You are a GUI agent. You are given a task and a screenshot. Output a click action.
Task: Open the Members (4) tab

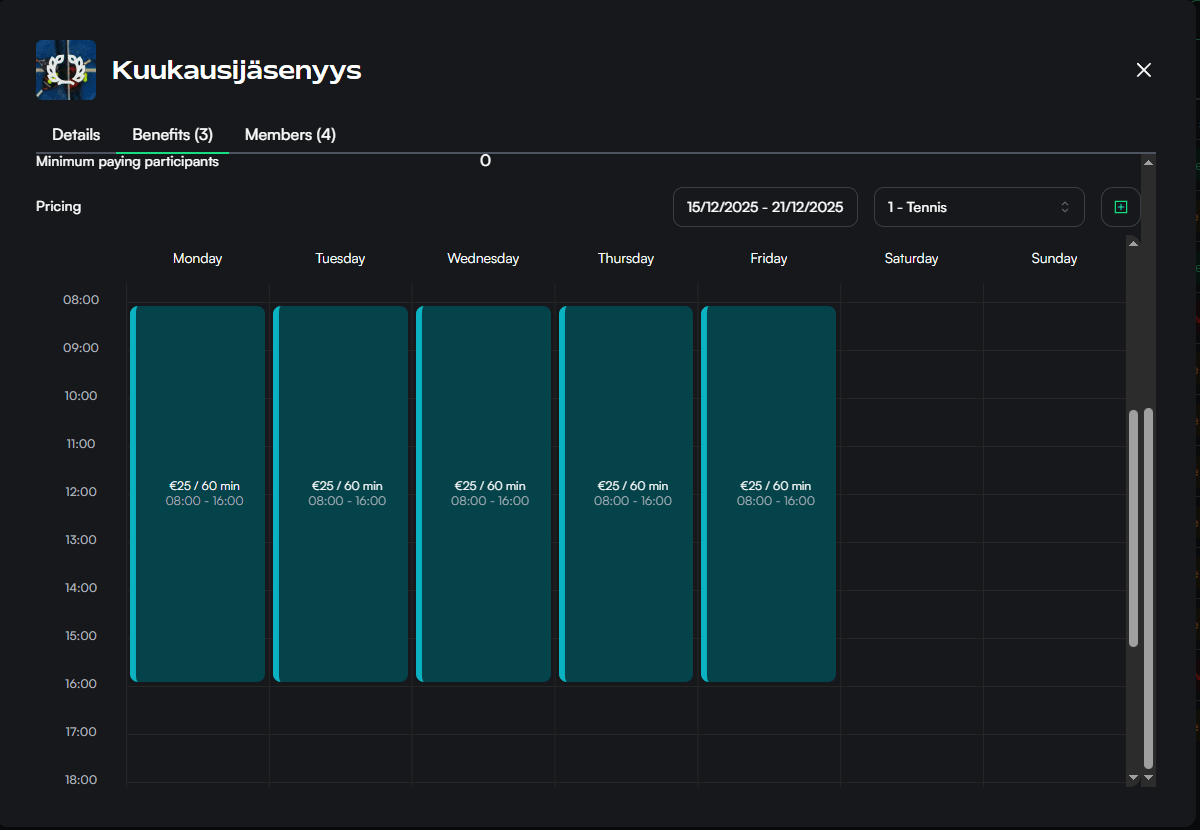290,134
